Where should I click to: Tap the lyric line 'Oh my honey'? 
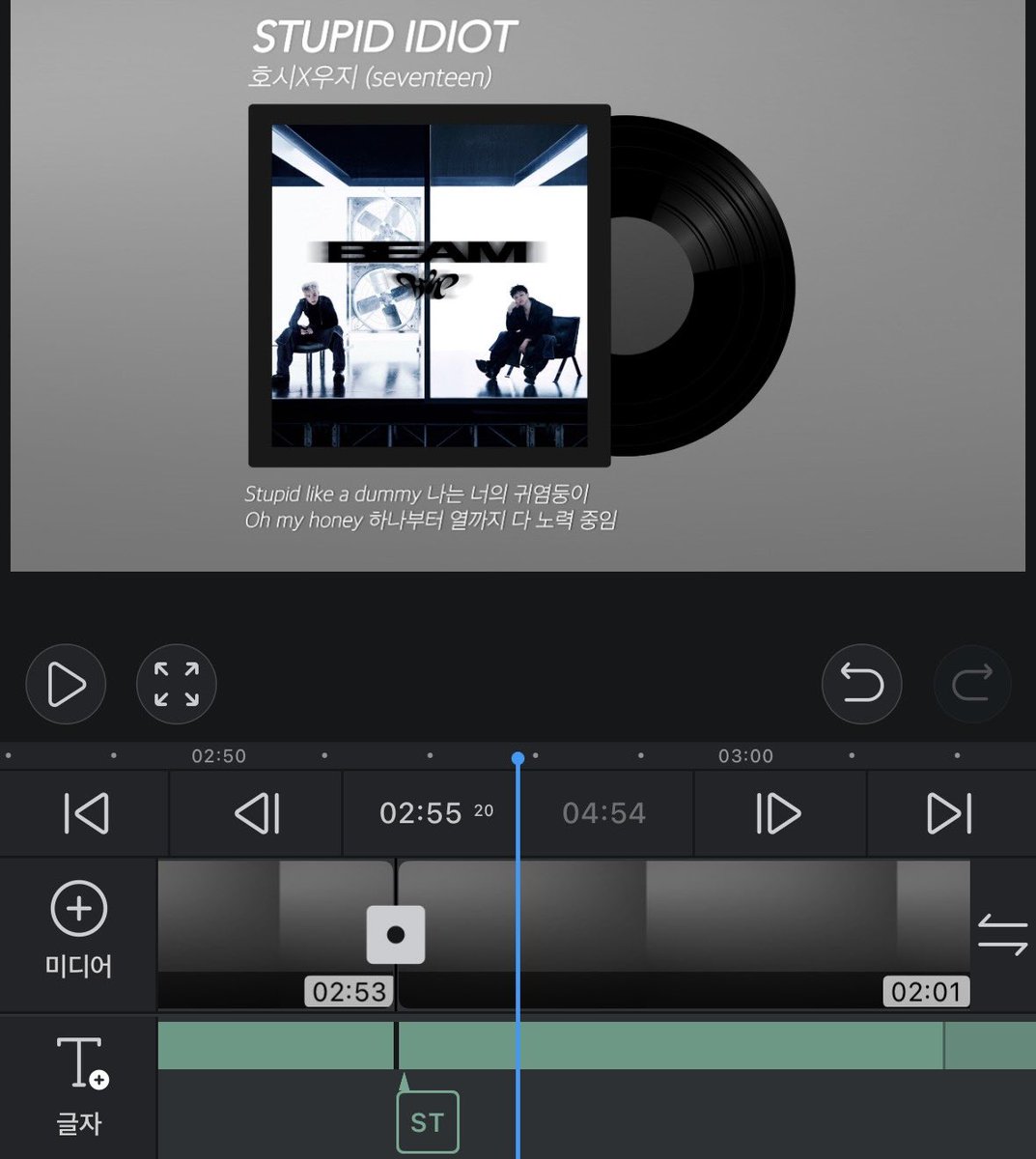tap(431, 521)
